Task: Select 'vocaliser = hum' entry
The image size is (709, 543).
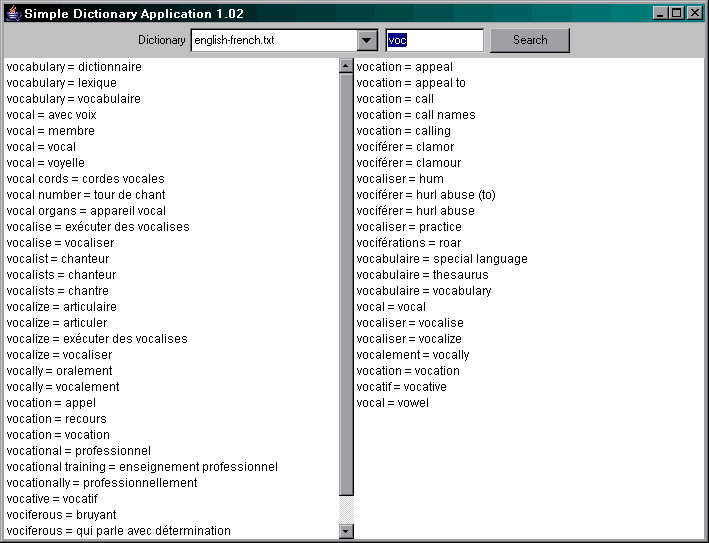Action: point(400,179)
